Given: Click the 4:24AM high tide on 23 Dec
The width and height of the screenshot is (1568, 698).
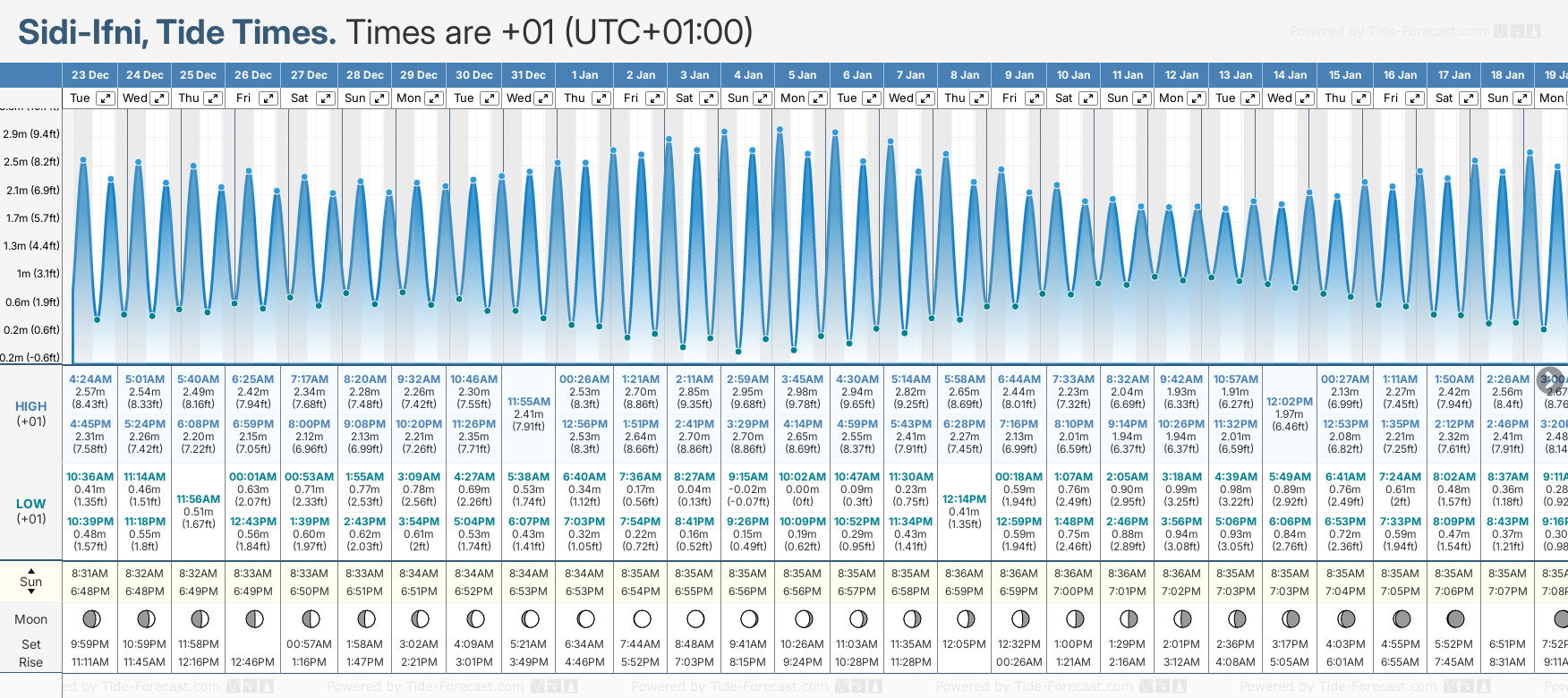Looking at the screenshot, I should [90, 379].
